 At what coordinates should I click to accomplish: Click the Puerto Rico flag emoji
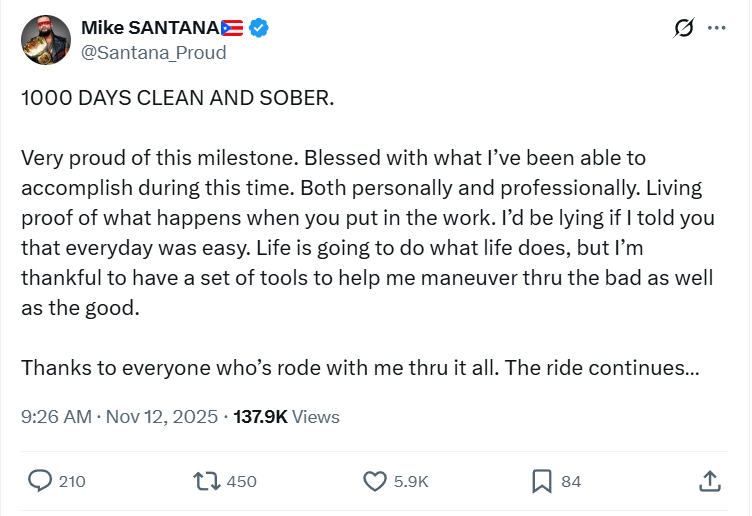coord(231,28)
